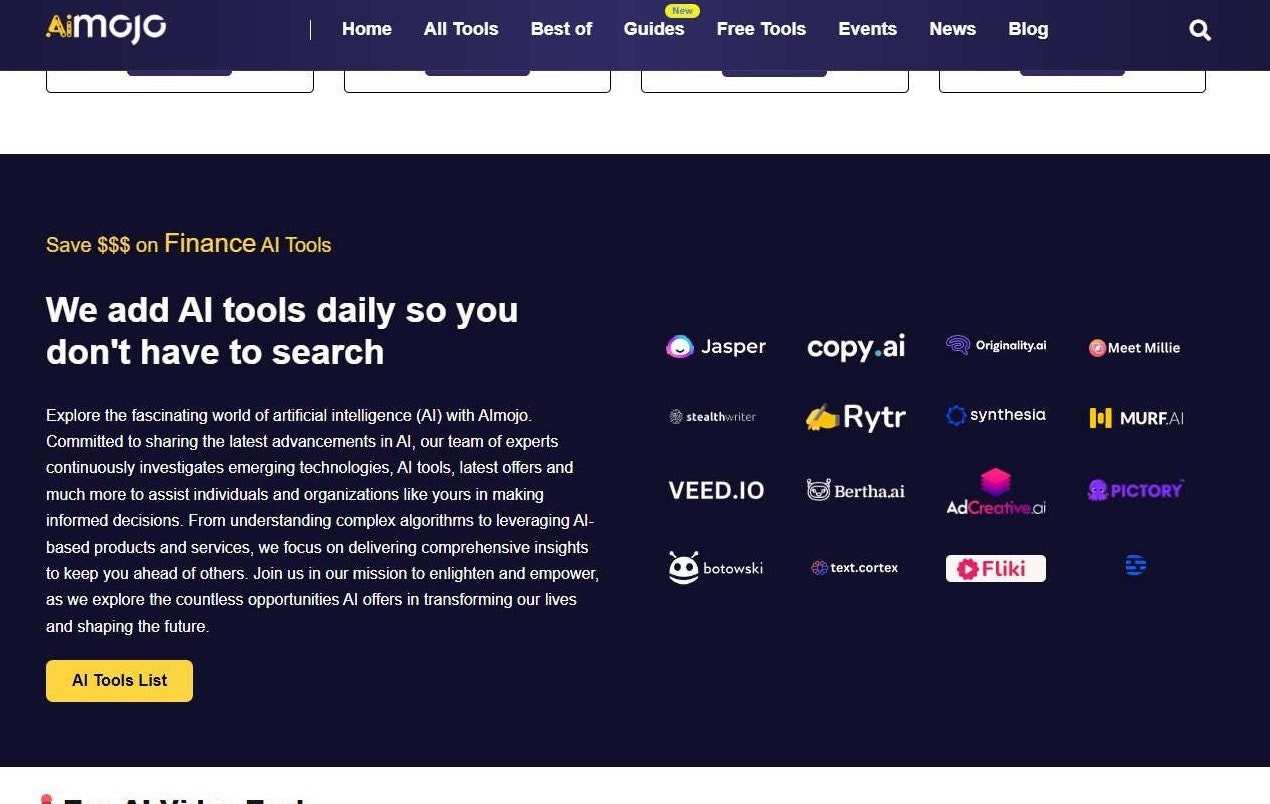Open the All Tools menu
1270x804 pixels.
[461, 29]
